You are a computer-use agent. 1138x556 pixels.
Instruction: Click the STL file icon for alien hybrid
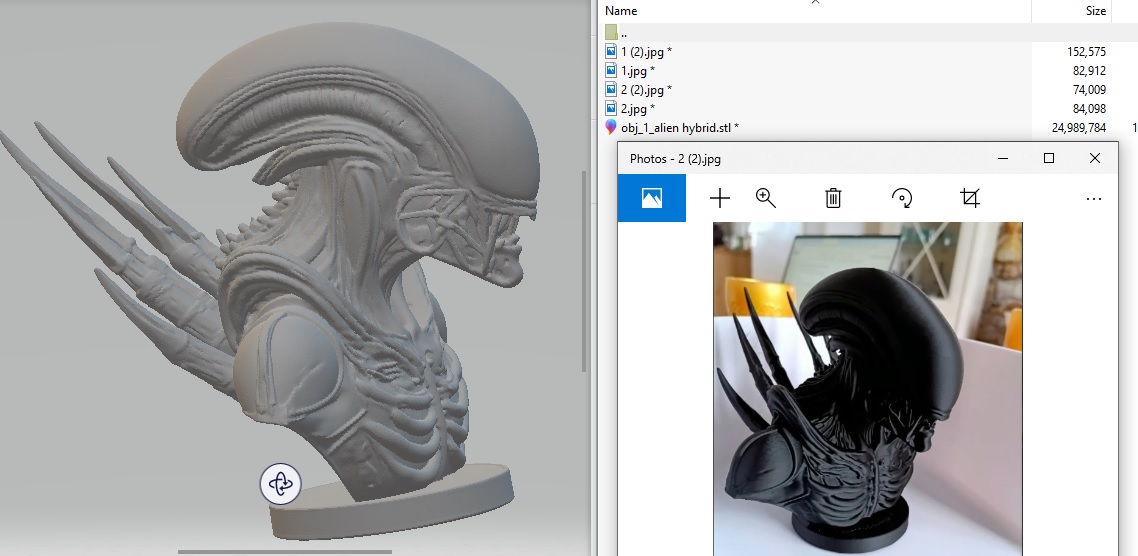(611, 127)
